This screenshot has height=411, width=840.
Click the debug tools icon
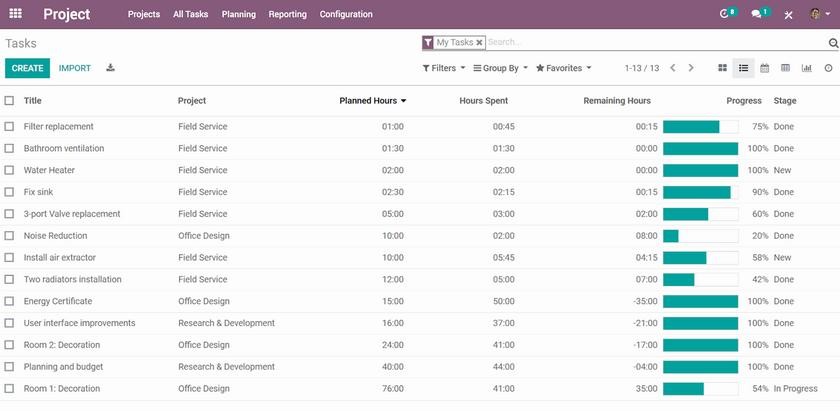[x=788, y=15]
